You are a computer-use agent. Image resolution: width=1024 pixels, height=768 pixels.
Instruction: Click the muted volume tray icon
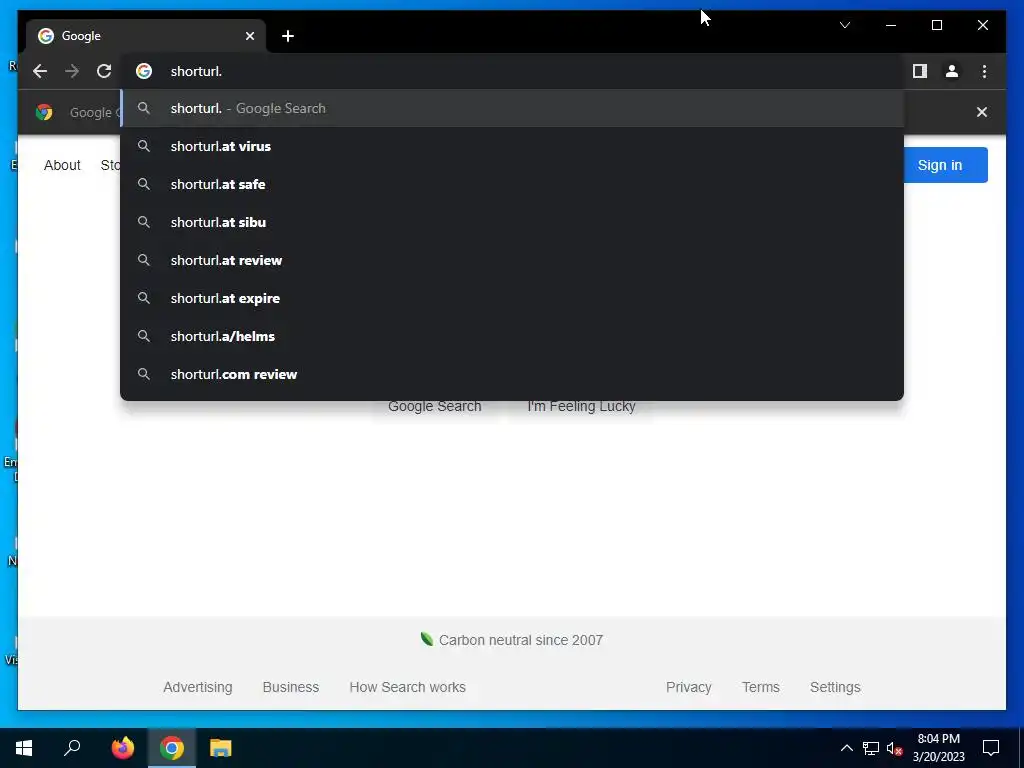pyautogui.click(x=895, y=748)
